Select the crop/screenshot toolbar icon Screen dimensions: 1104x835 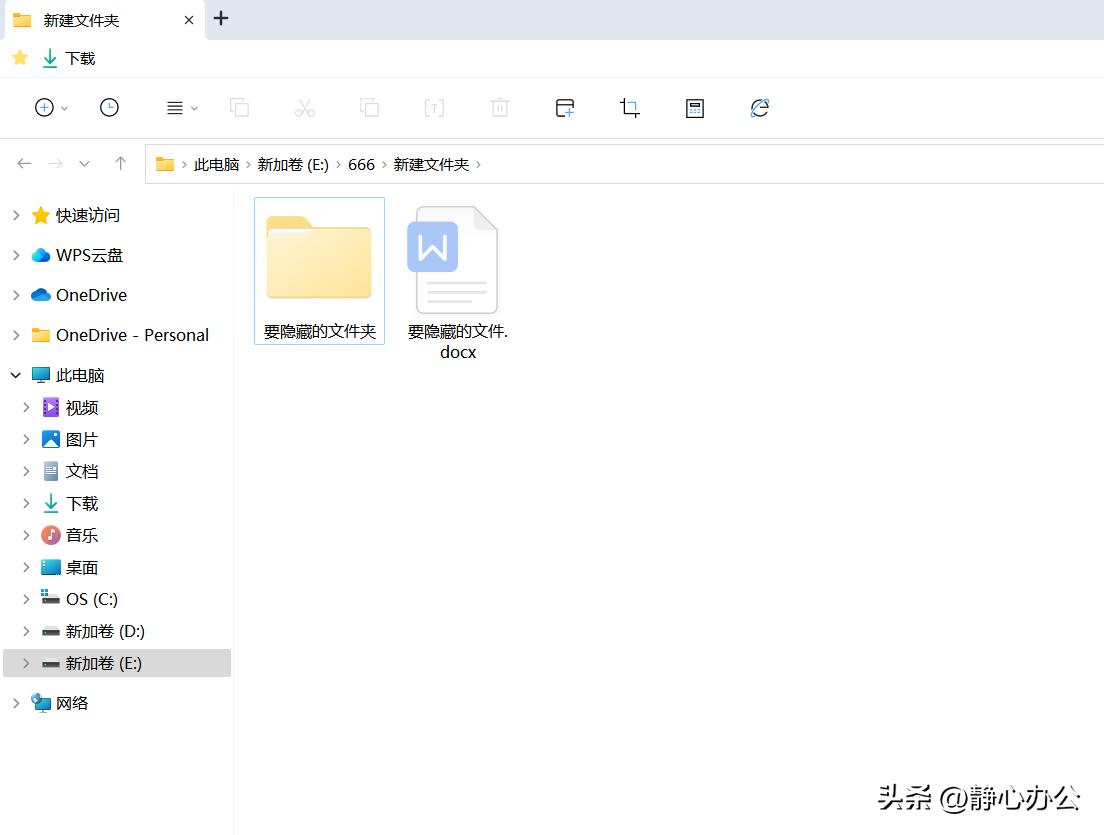629,108
